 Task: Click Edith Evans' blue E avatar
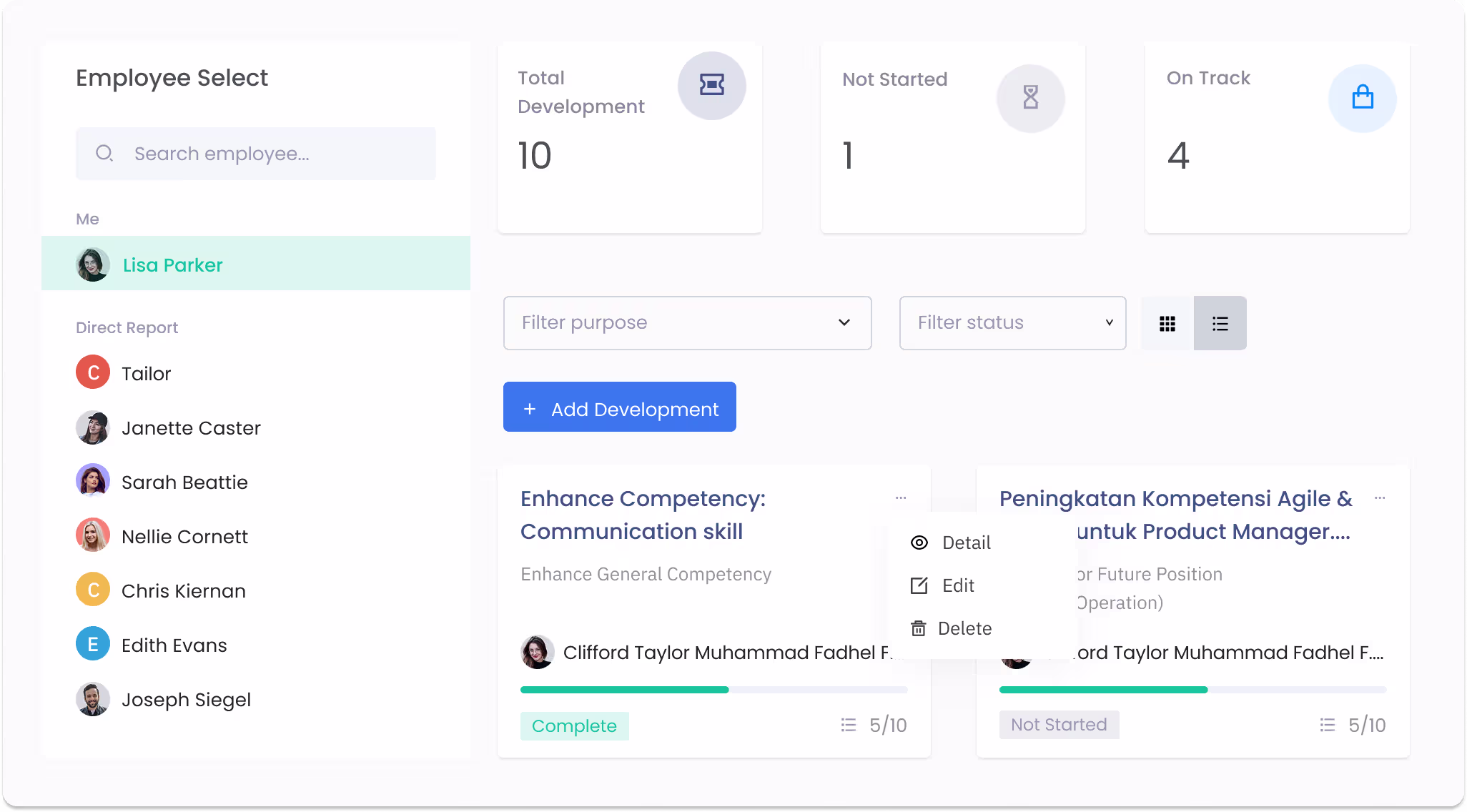click(x=93, y=644)
